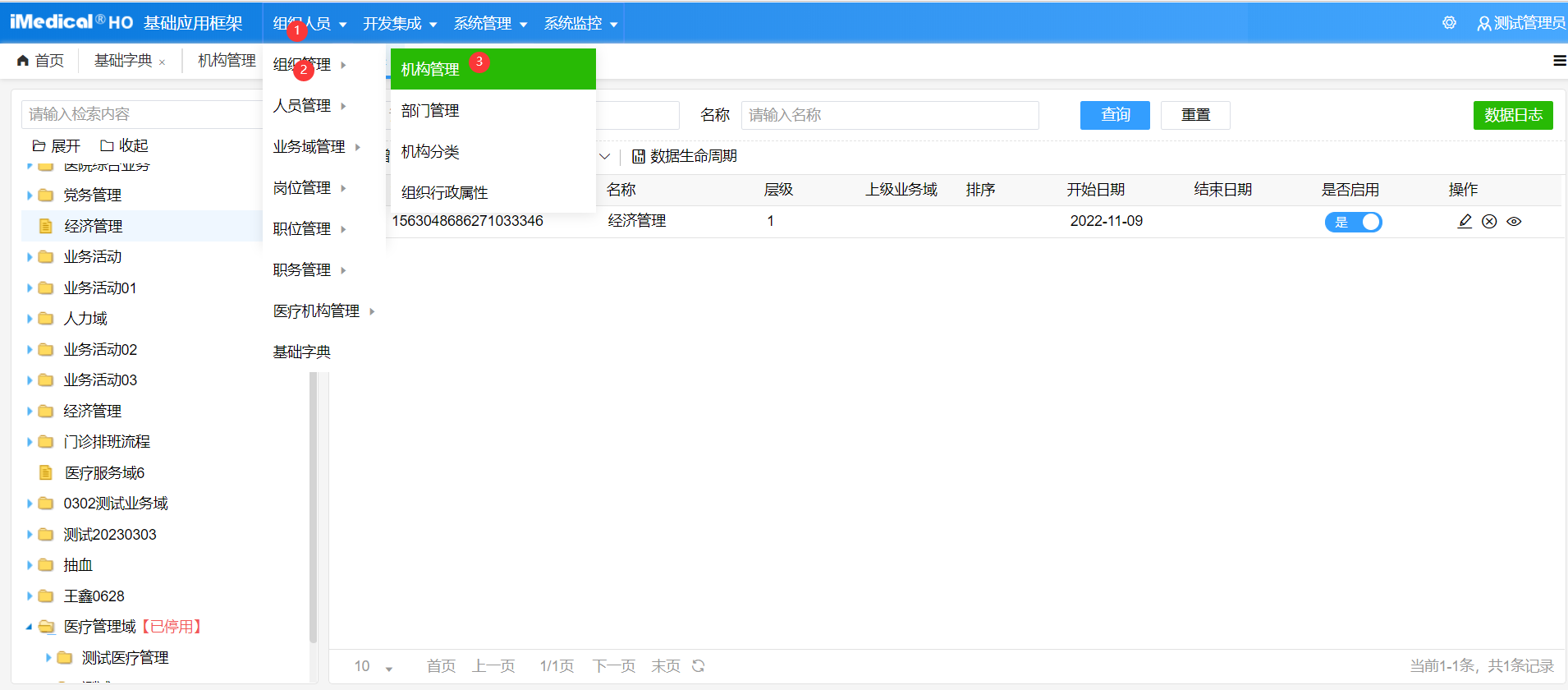Click the 查询 search button

coord(1115,115)
